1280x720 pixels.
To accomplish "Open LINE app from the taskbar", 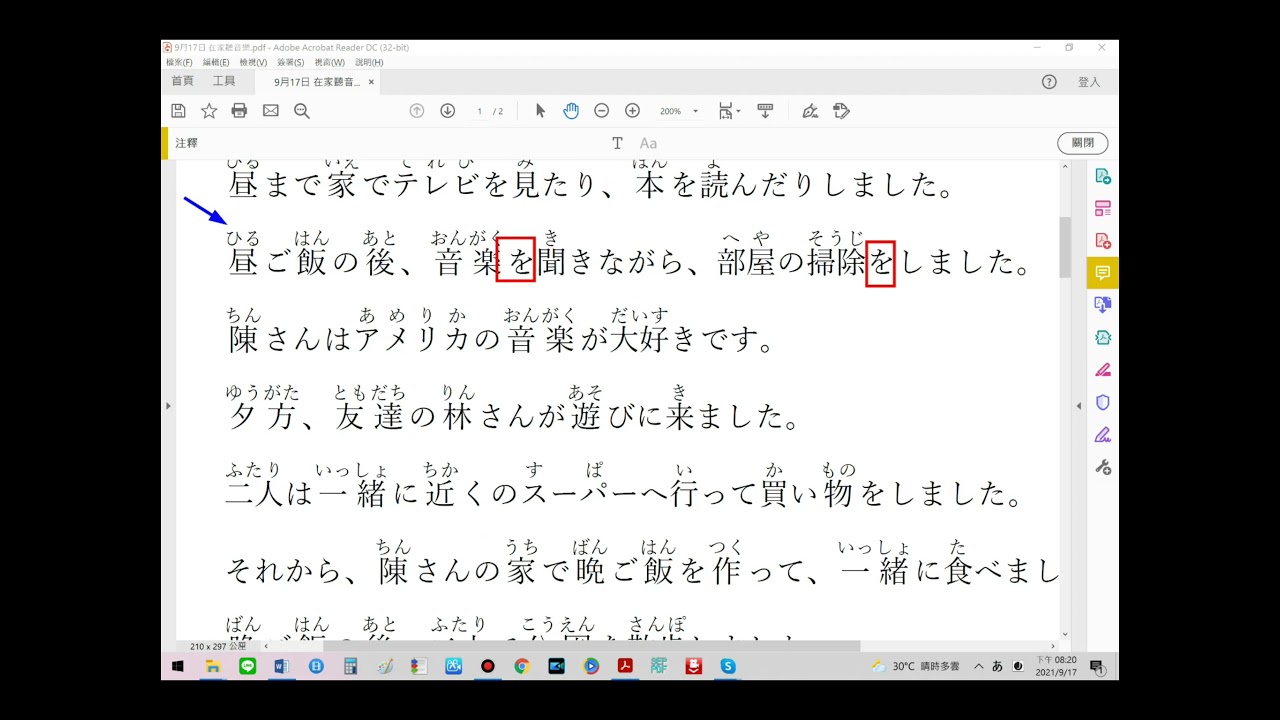I will pyautogui.click(x=247, y=666).
